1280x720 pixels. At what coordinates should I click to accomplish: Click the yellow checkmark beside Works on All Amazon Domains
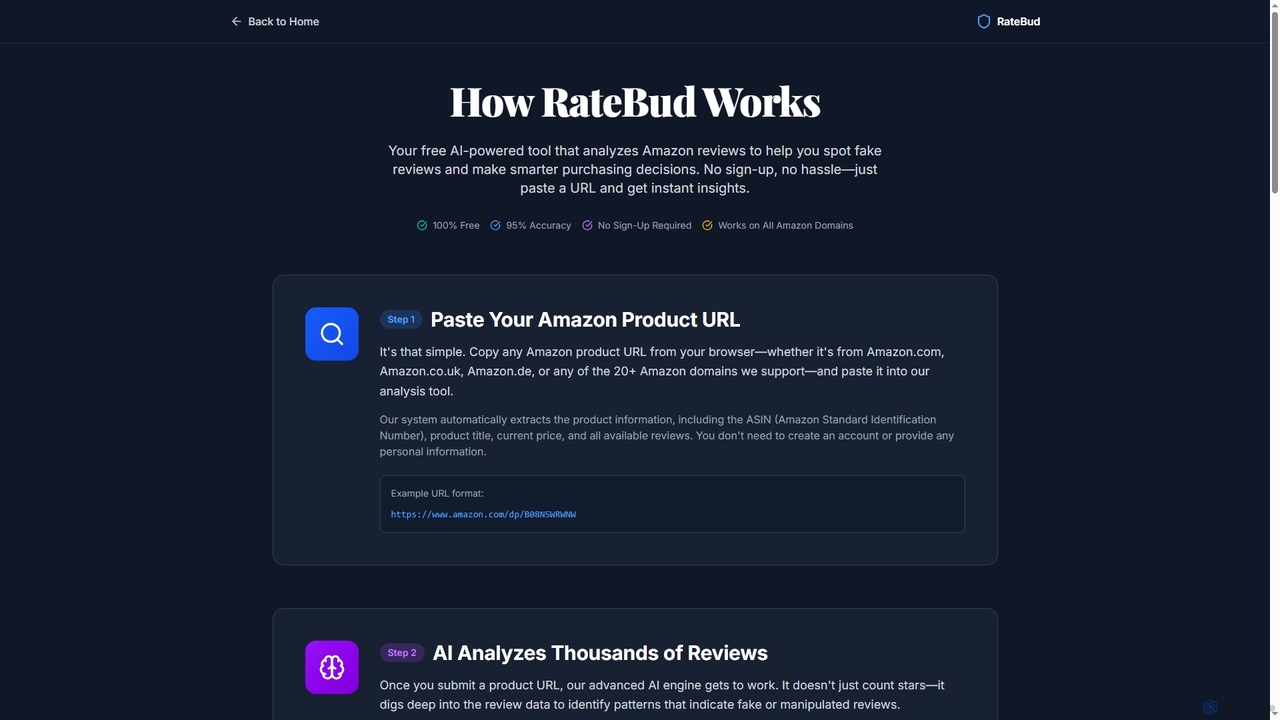click(x=707, y=225)
